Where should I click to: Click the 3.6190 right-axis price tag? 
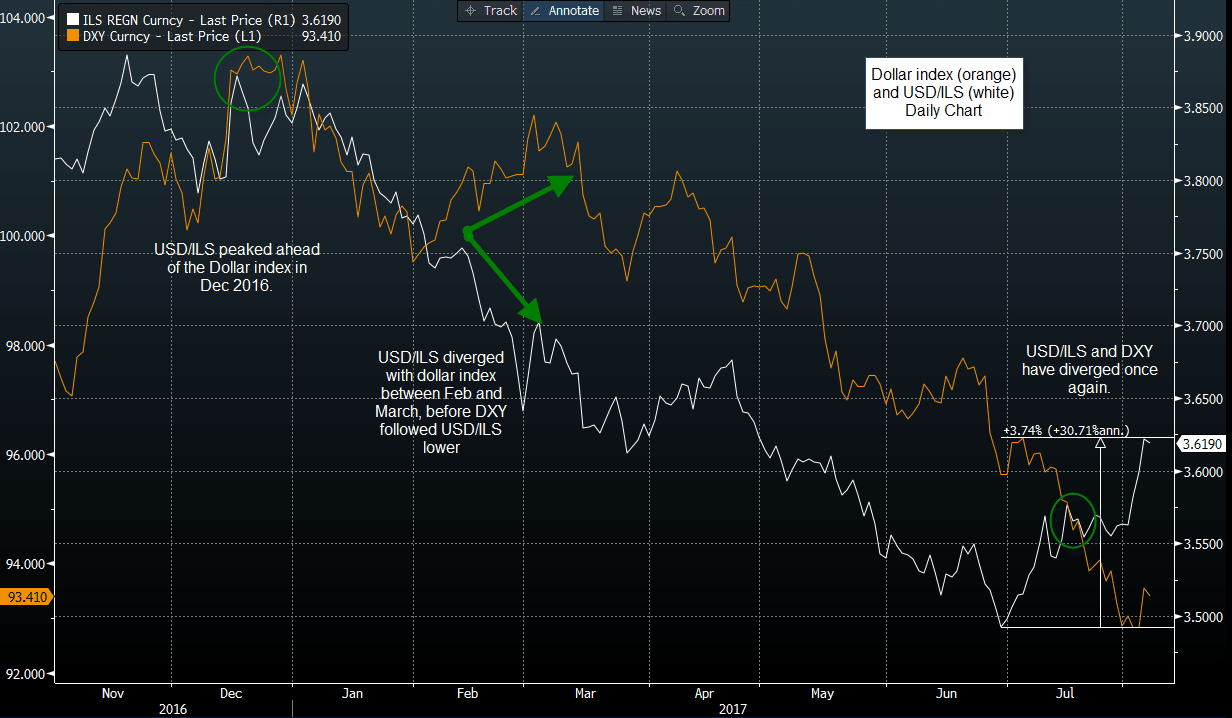pos(1198,442)
